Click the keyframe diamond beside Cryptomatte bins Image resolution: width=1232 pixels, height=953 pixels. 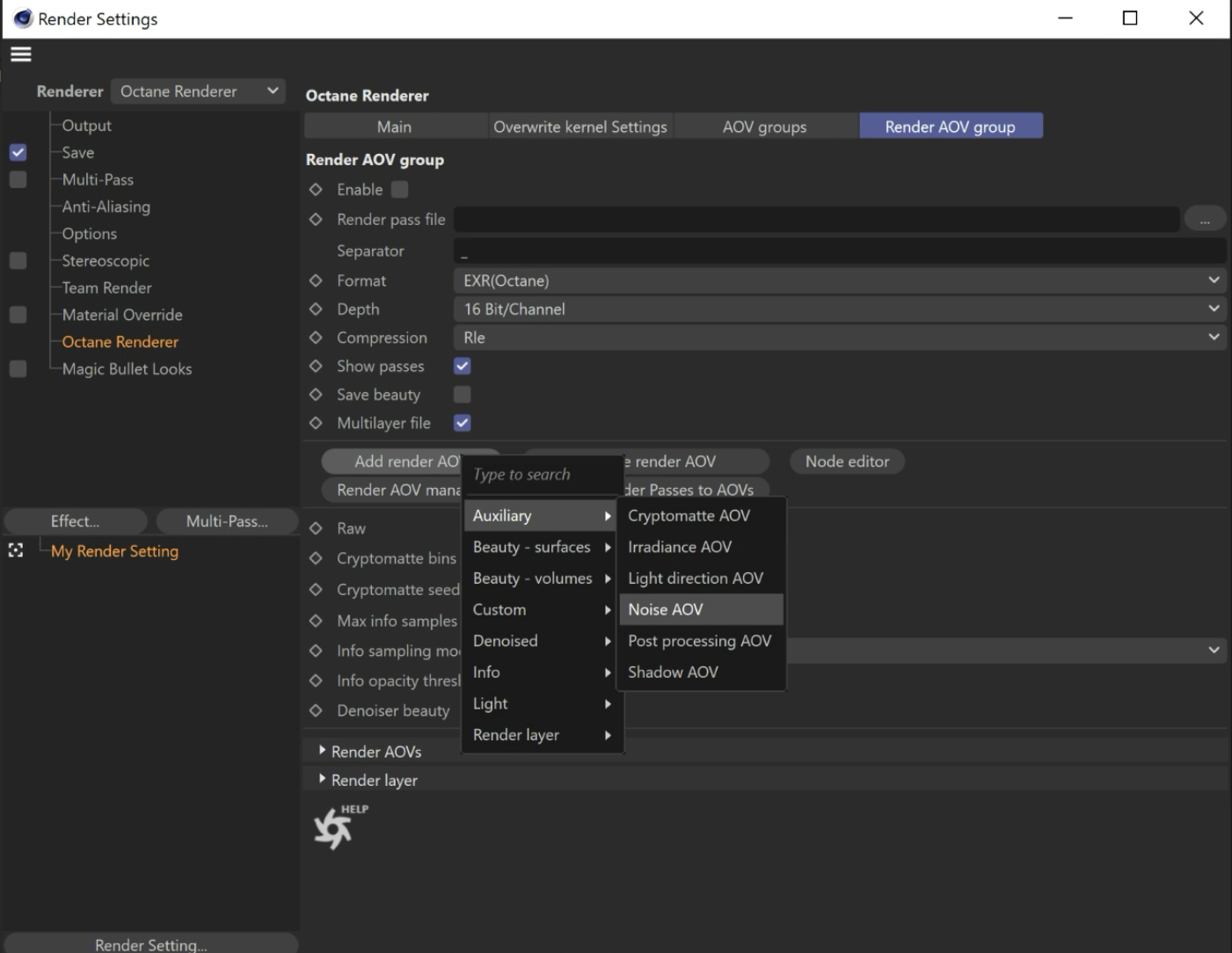coord(316,558)
